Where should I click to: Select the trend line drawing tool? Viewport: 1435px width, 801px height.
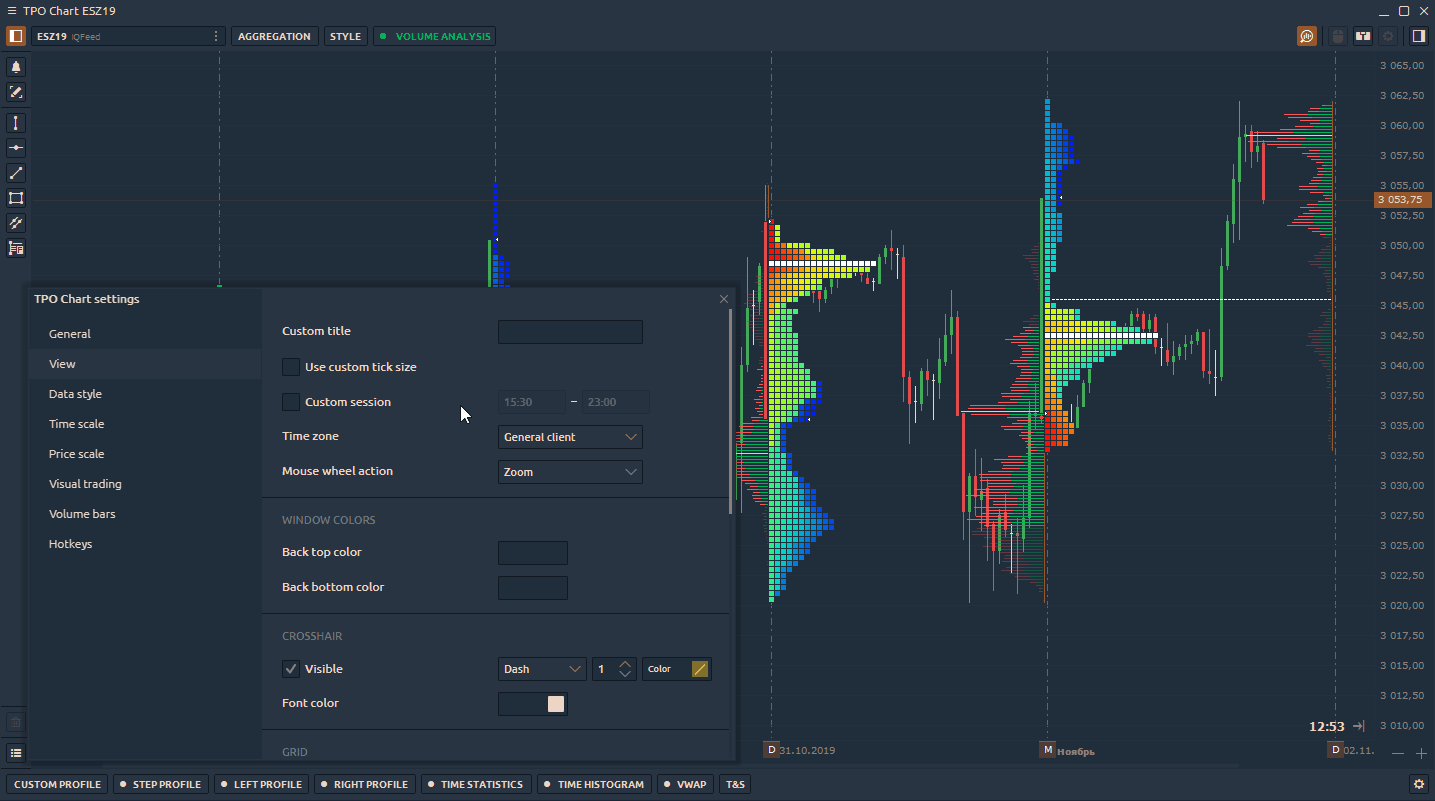pos(16,173)
